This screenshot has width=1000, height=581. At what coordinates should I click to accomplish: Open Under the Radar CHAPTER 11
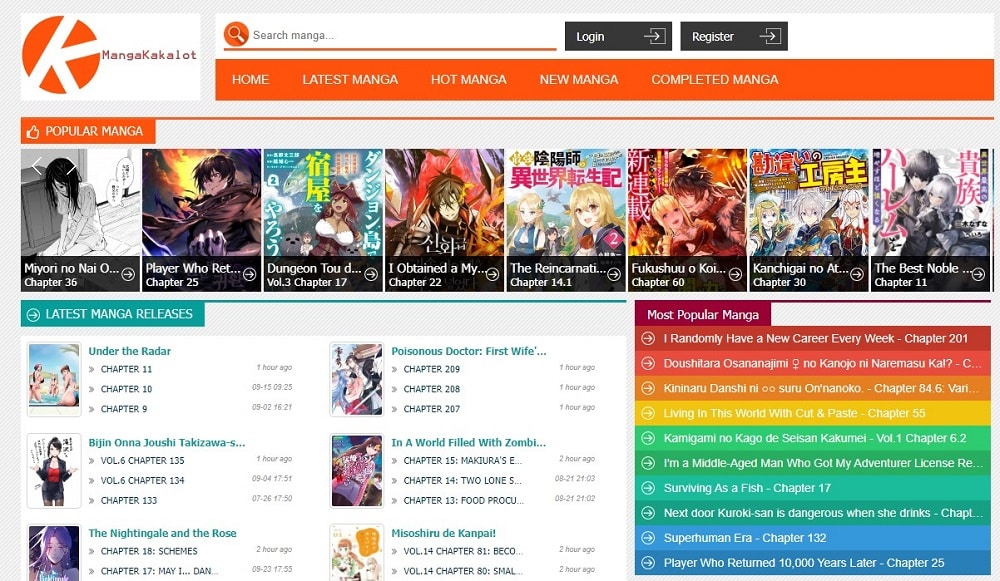126,369
